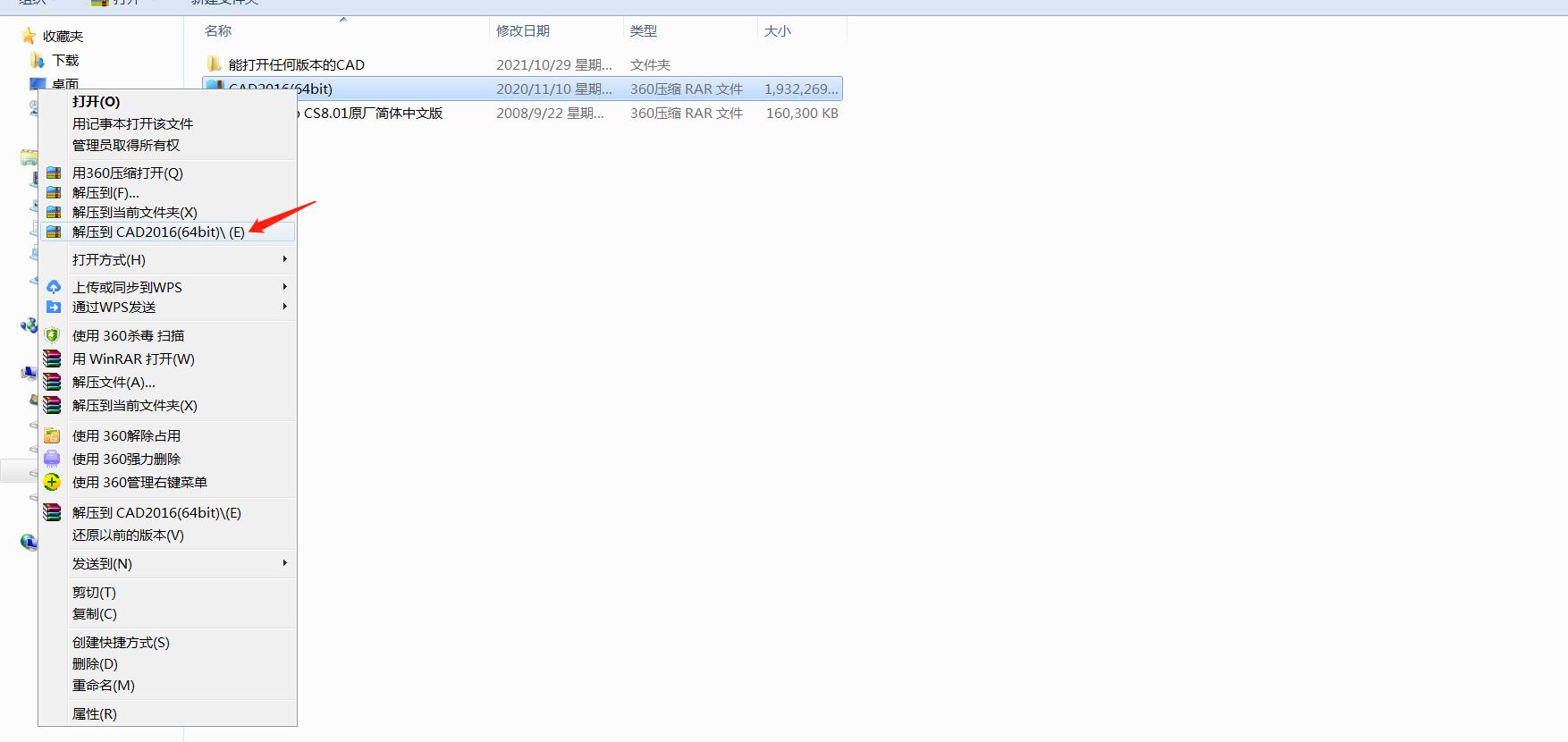
Task: Click the 360 force delete shredder icon
Action: click(53, 460)
